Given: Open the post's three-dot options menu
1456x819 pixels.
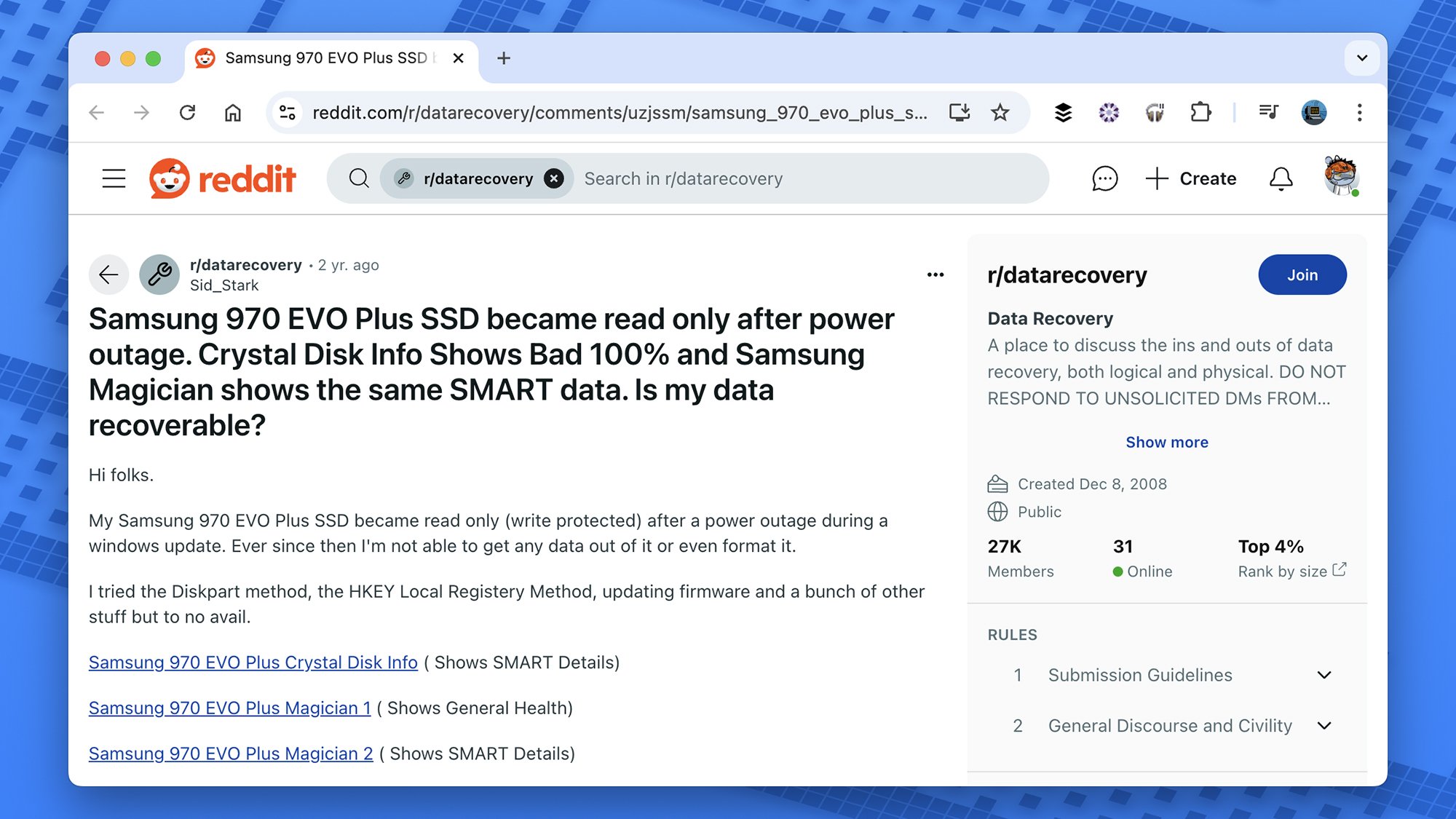Looking at the screenshot, I should tap(935, 274).
